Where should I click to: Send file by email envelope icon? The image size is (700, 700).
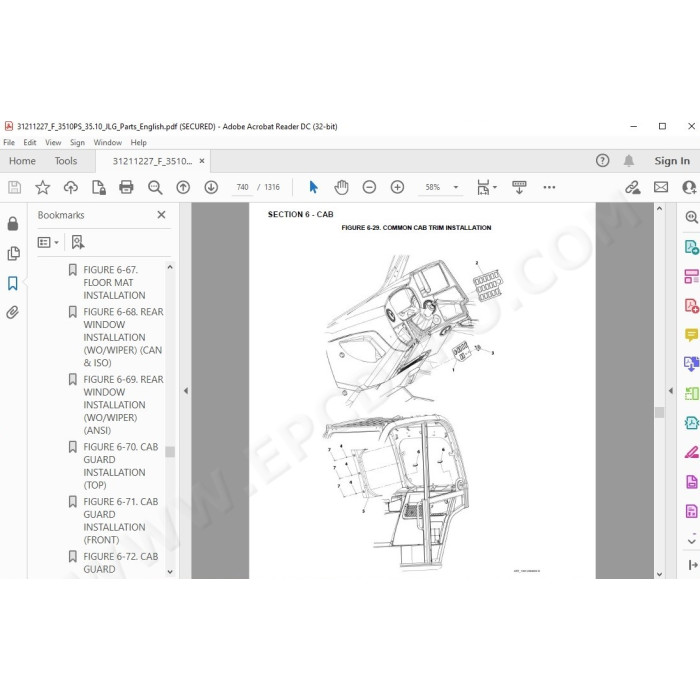click(661, 187)
